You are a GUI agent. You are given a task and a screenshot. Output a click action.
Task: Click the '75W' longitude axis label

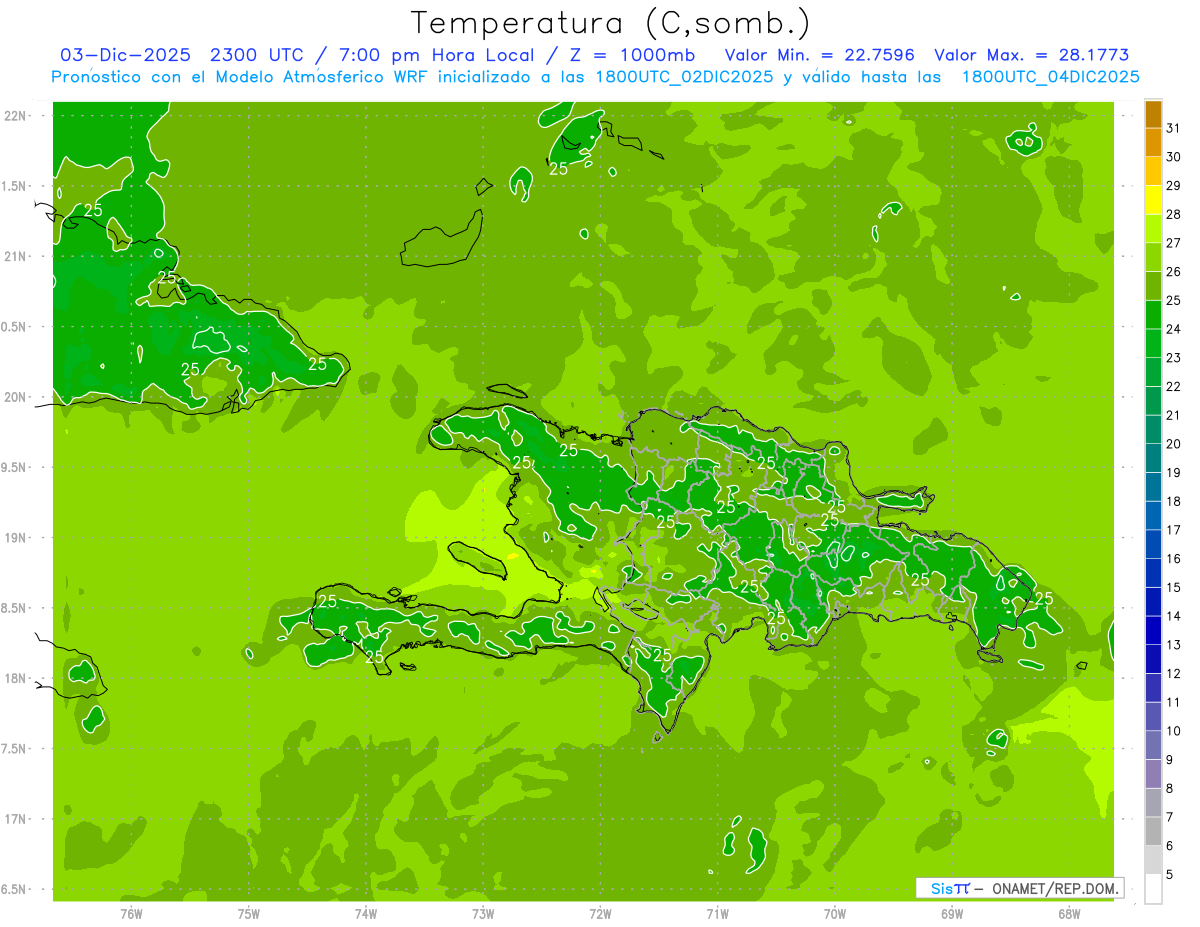(249, 914)
